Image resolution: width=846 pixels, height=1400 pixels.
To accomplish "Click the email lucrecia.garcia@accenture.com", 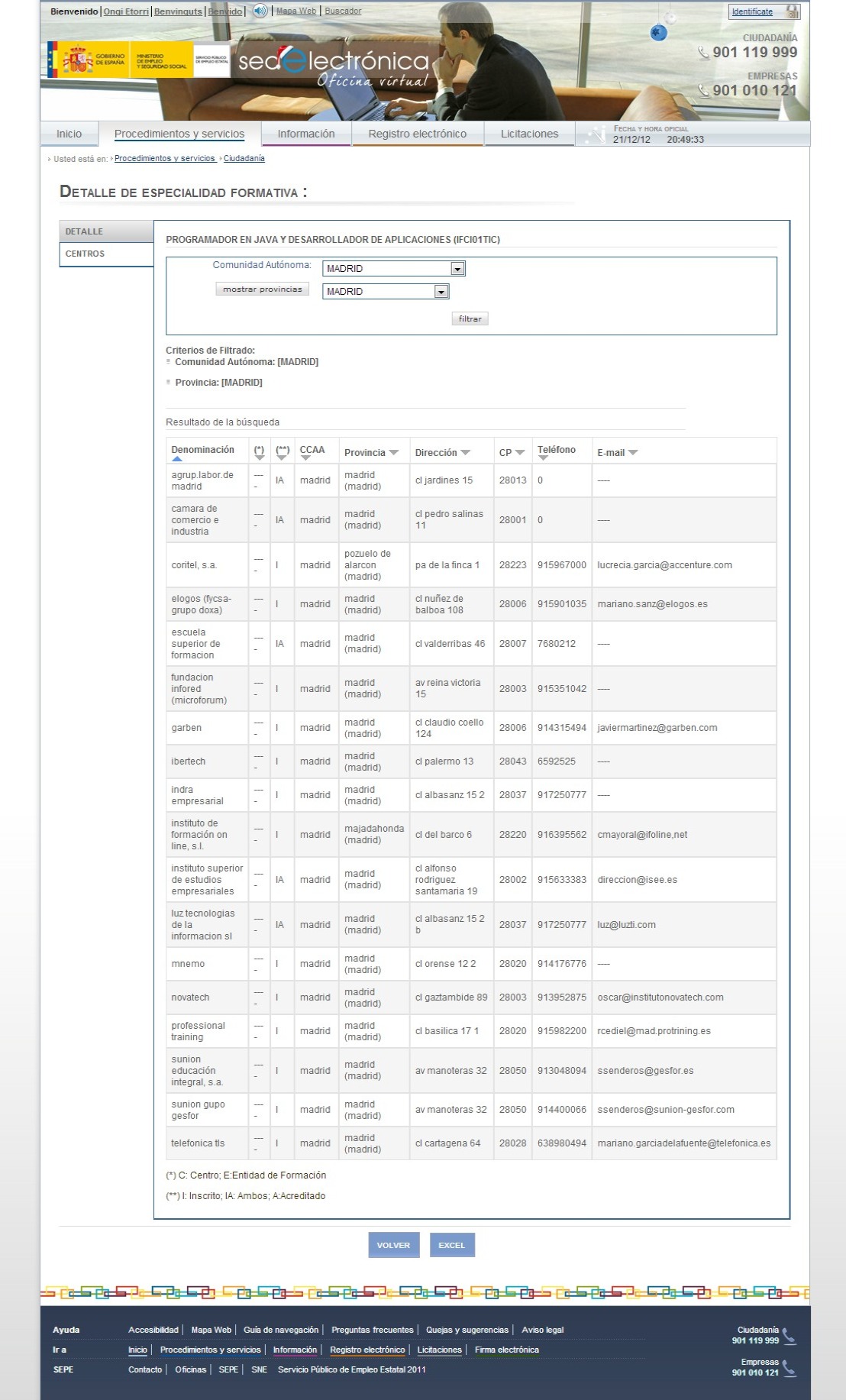I will (x=665, y=565).
